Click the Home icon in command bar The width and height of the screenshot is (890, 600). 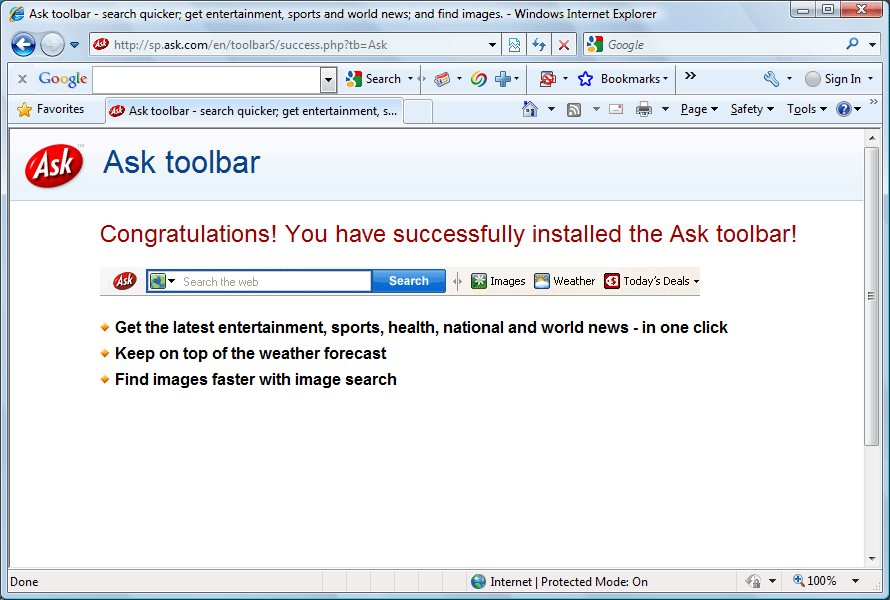tap(530, 109)
